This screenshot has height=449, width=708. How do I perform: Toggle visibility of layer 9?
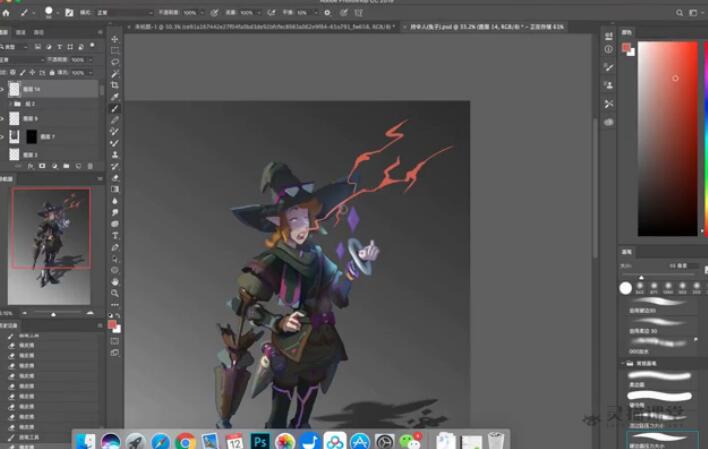pos(2,118)
